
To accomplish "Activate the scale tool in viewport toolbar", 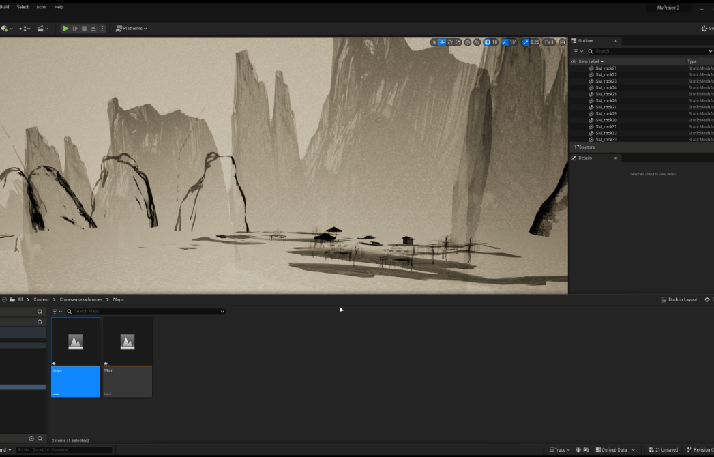I will (458, 42).
